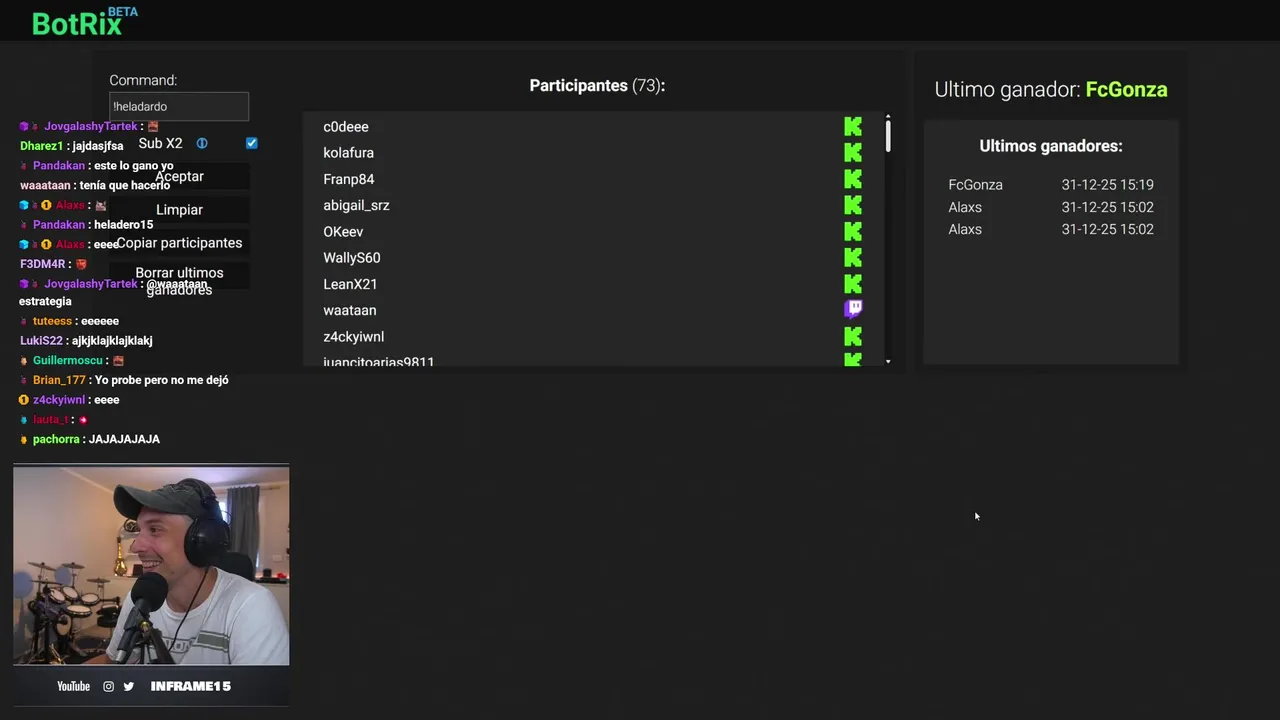Image resolution: width=1280 pixels, height=720 pixels.
Task: Click chat username Guillermoscu
Action: (x=68, y=360)
